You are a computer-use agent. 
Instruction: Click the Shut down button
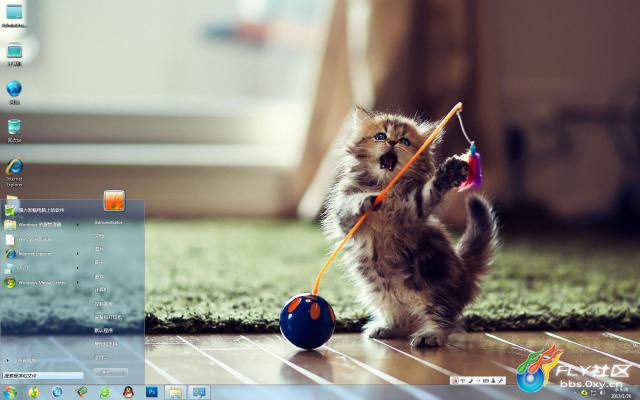coord(107,372)
